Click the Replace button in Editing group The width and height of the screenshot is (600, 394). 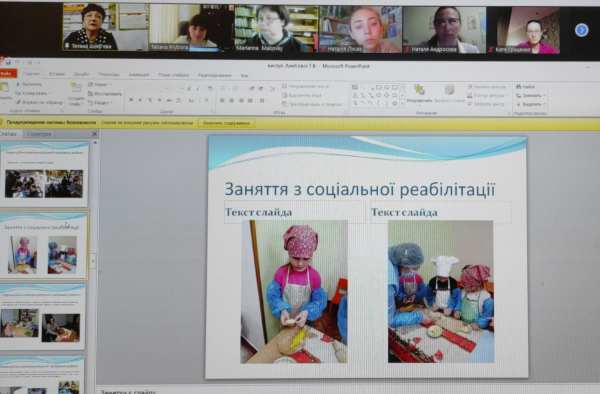pyautogui.click(x=530, y=95)
